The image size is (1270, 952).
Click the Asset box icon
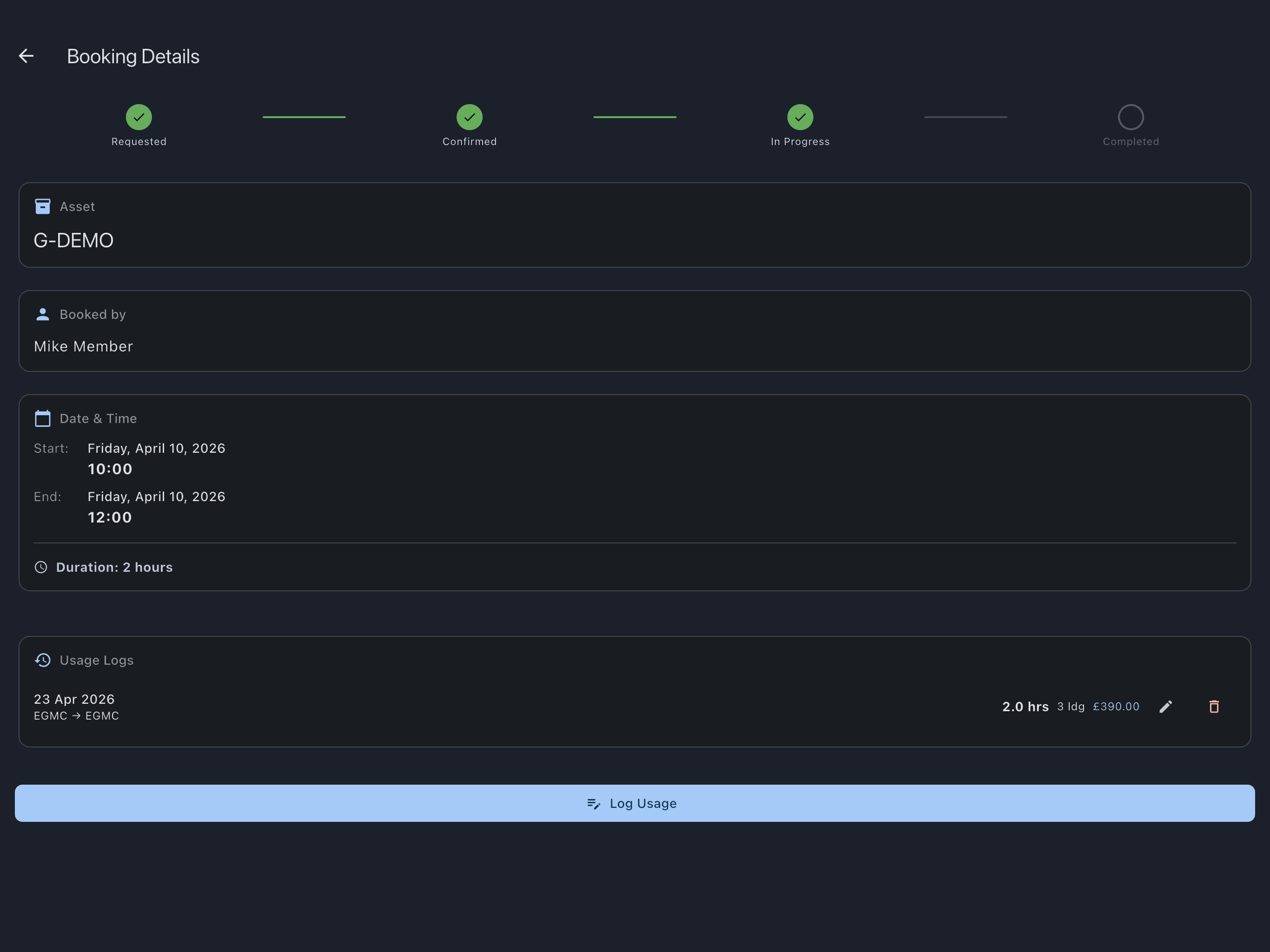(x=42, y=206)
